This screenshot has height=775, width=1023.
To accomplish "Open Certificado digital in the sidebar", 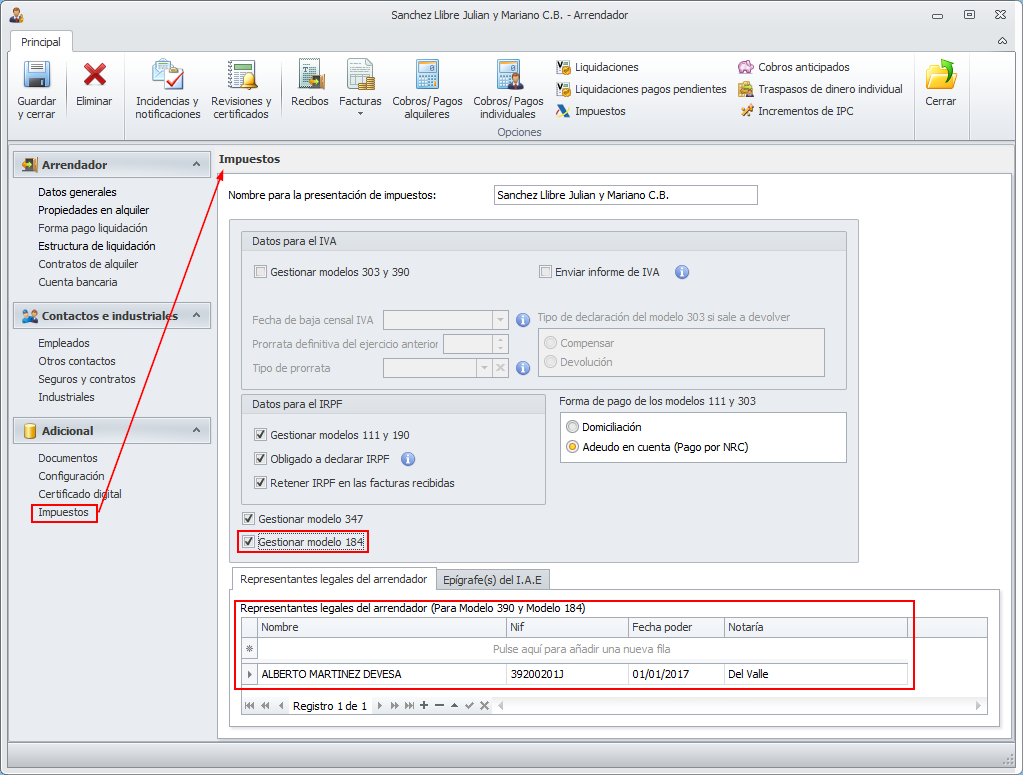I will click(x=80, y=494).
